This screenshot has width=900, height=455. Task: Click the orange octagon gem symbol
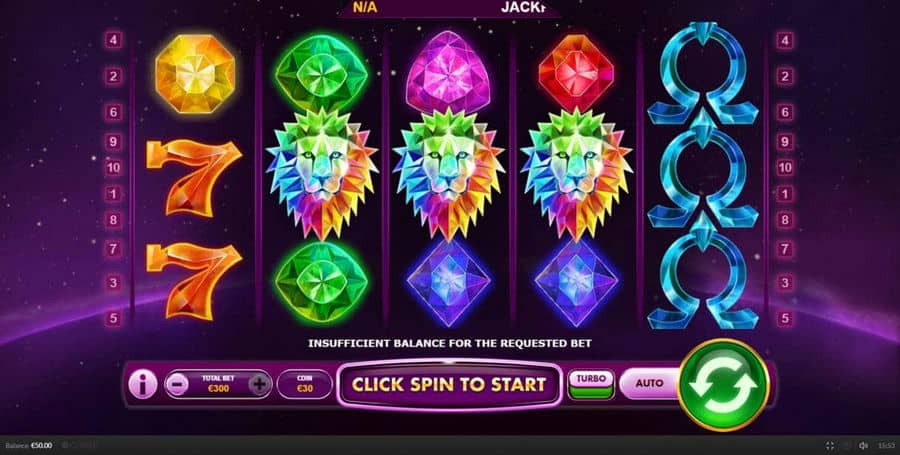coord(195,74)
